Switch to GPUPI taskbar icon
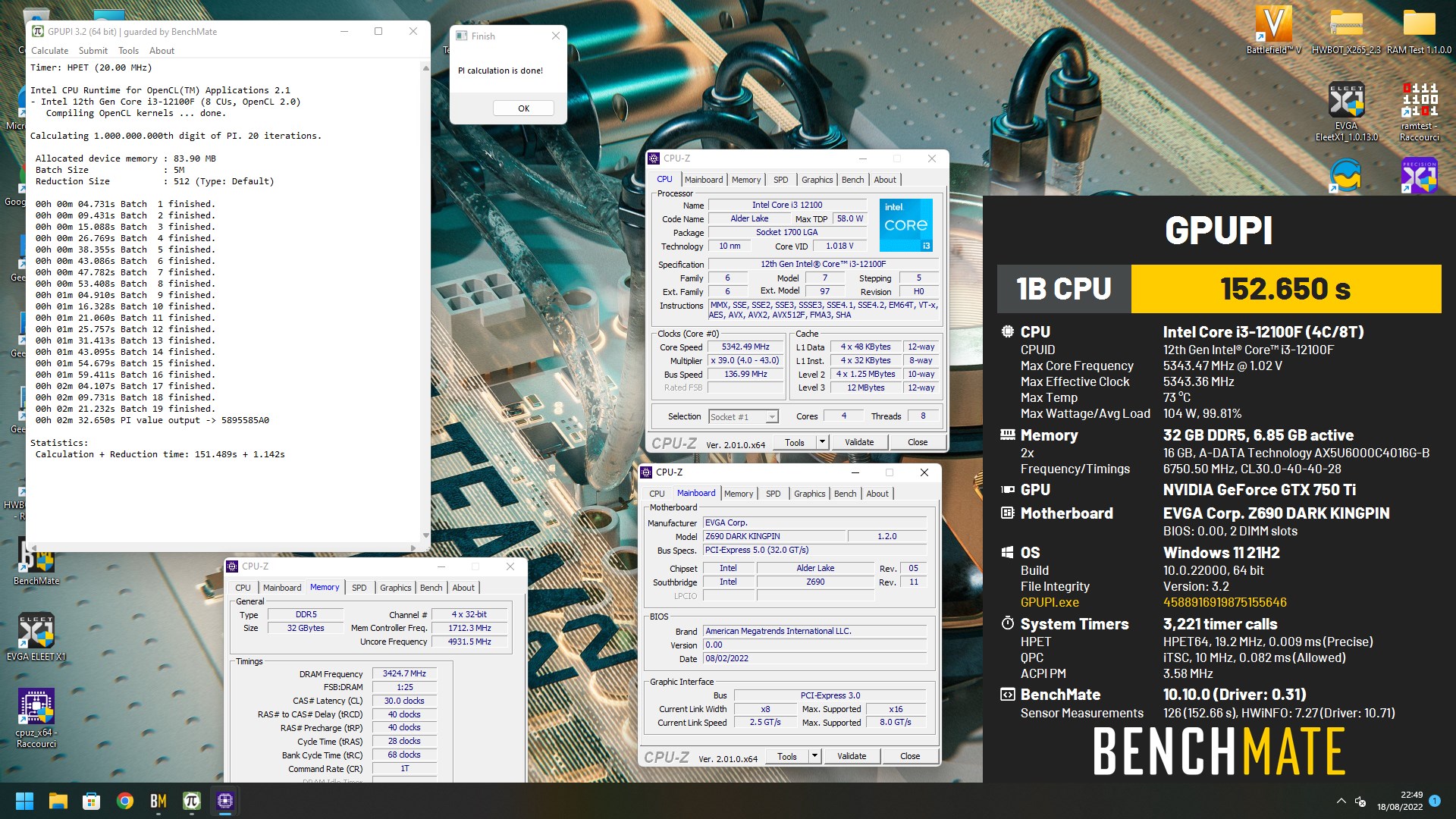Image resolution: width=1456 pixels, height=819 pixels. (x=191, y=801)
